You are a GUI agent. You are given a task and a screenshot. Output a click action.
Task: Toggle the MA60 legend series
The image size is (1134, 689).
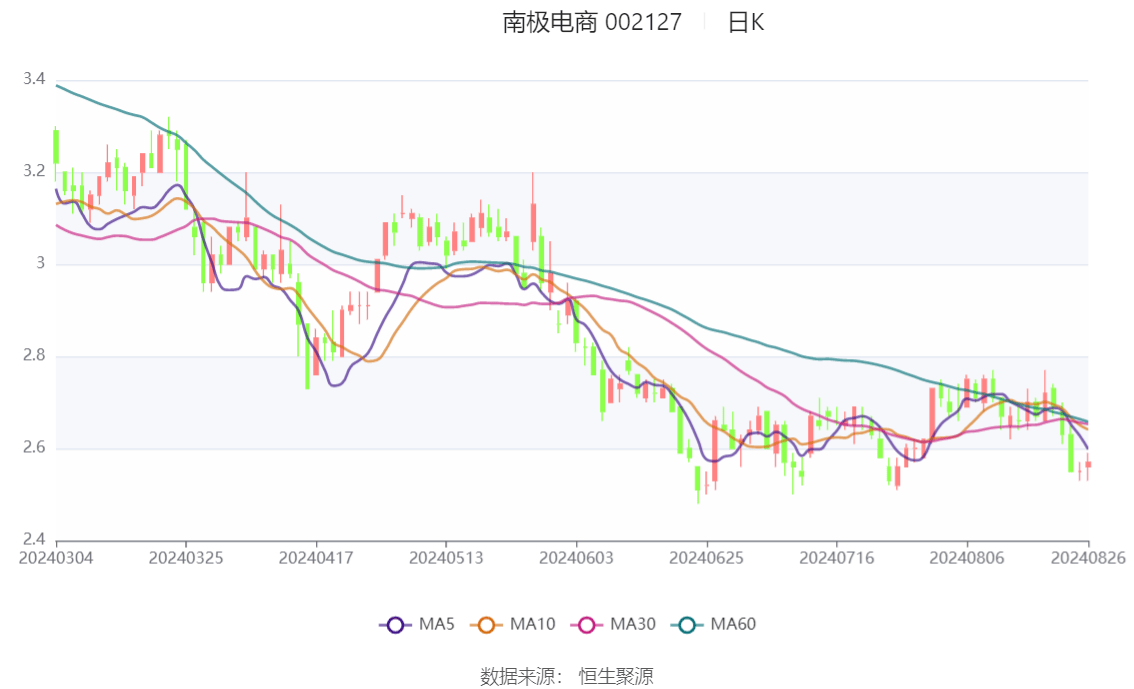click(714, 625)
